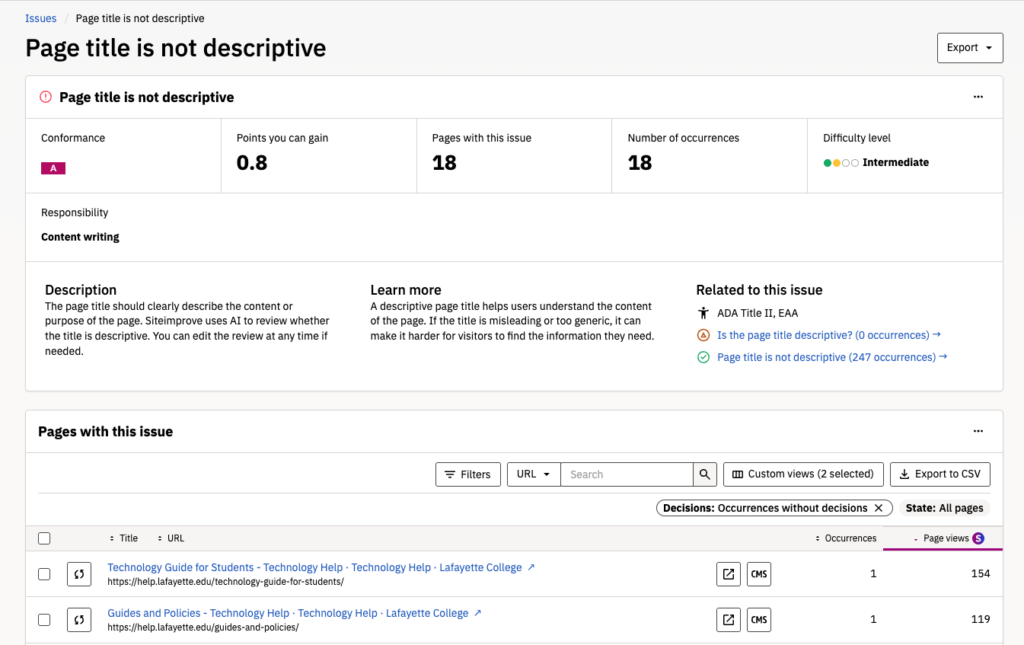Click the external arrow after the Technology Guide for Students title
This screenshot has width=1024, height=645.
(531, 567)
